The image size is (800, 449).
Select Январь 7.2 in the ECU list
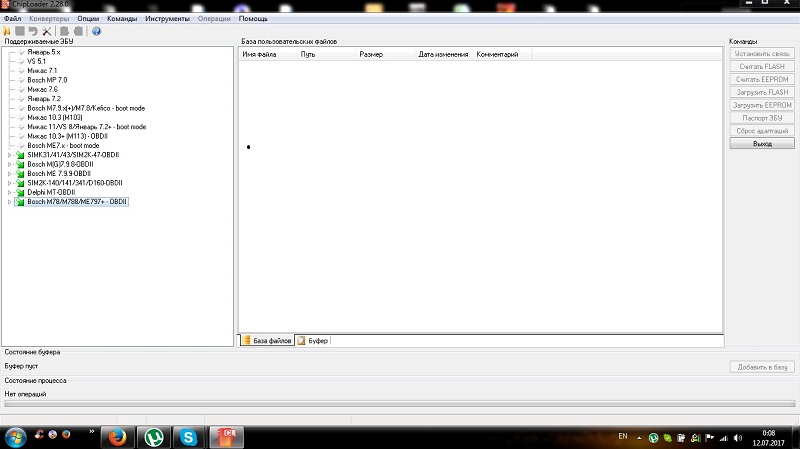[44, 99]
